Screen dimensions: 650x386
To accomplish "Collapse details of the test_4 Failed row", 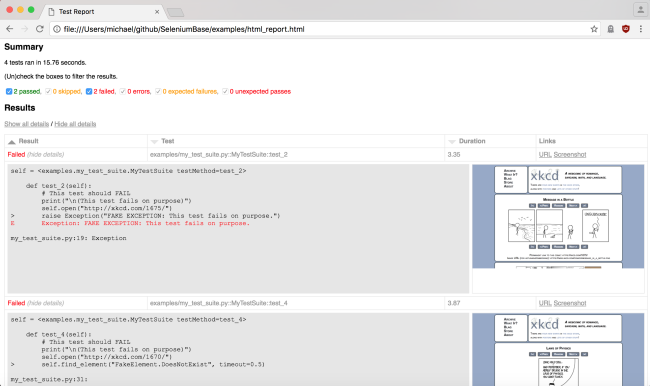I will pyautogui.click(x=45, y=303).
